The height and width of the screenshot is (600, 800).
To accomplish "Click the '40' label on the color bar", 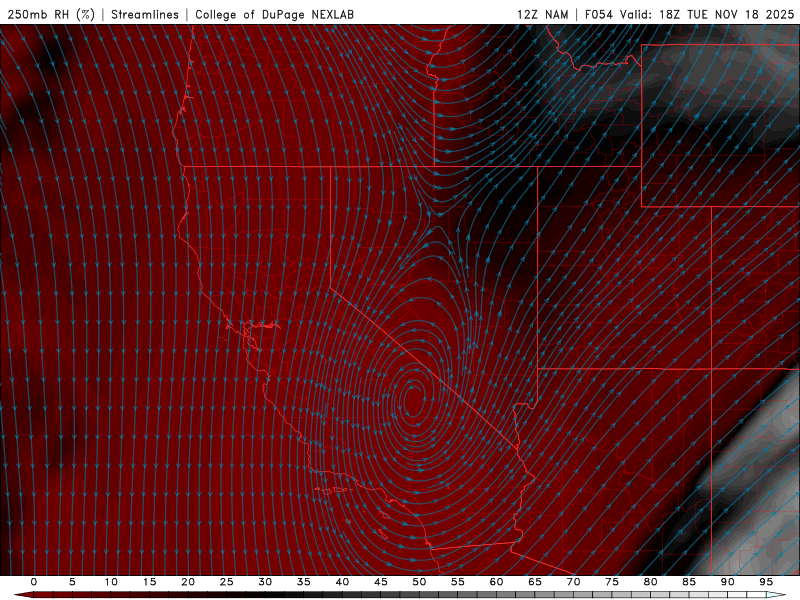I will [x=342, y=582].
